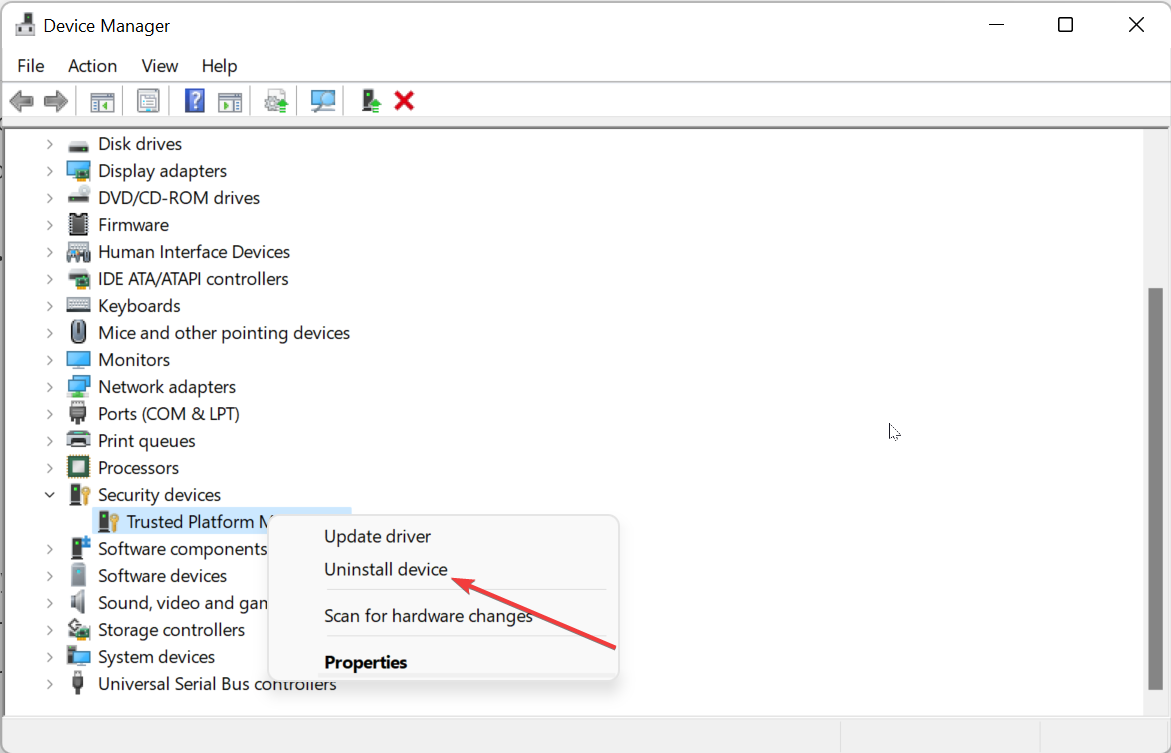Click the blue Help question mark icon
1171x753 pixels.
[x=194, y=101]
